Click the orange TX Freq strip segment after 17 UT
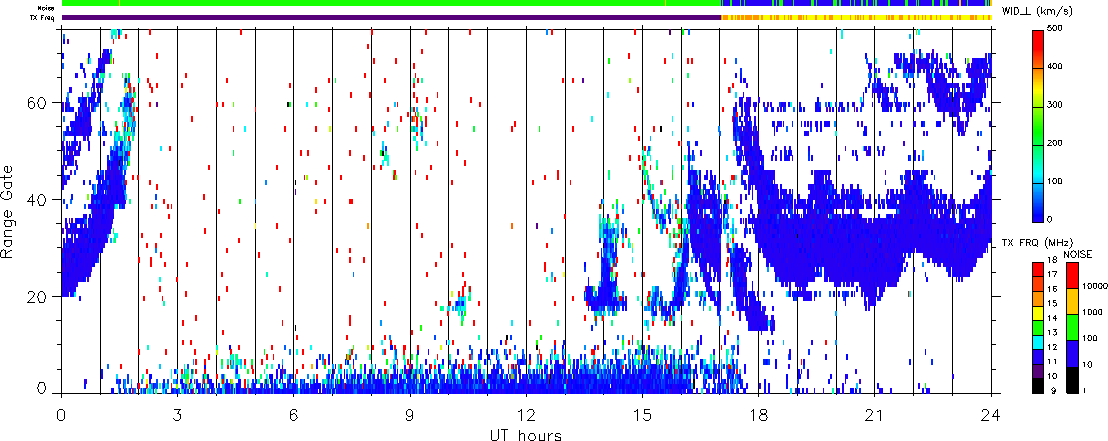The height and width of the screenshot is (441, 1108). pyautogui.click(x=850, y=17)
